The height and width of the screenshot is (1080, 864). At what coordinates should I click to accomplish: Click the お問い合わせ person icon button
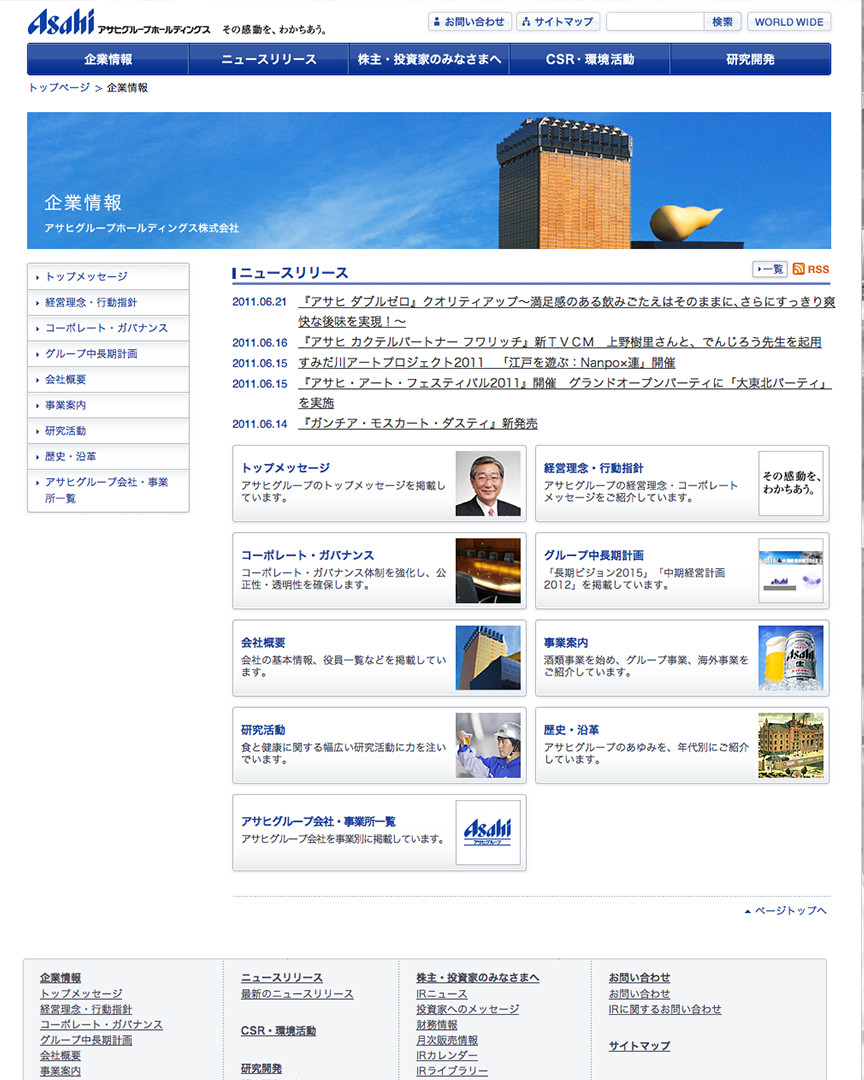[470, 21]
